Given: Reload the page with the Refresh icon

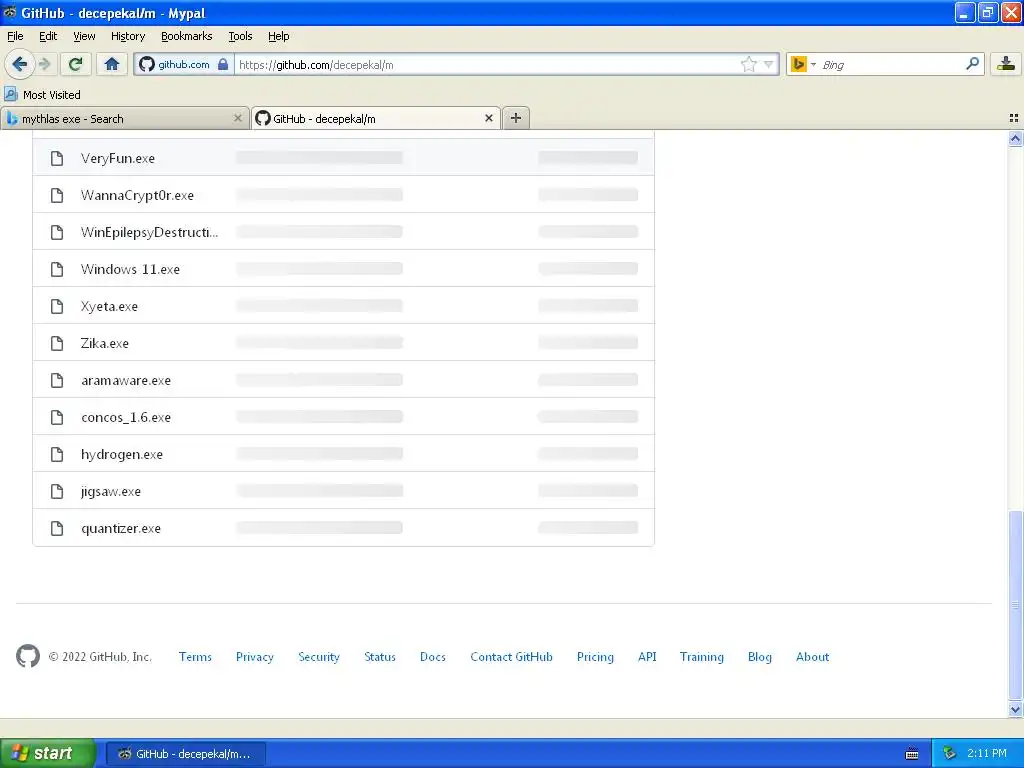Looking at the screenshot, I should 75,64.
